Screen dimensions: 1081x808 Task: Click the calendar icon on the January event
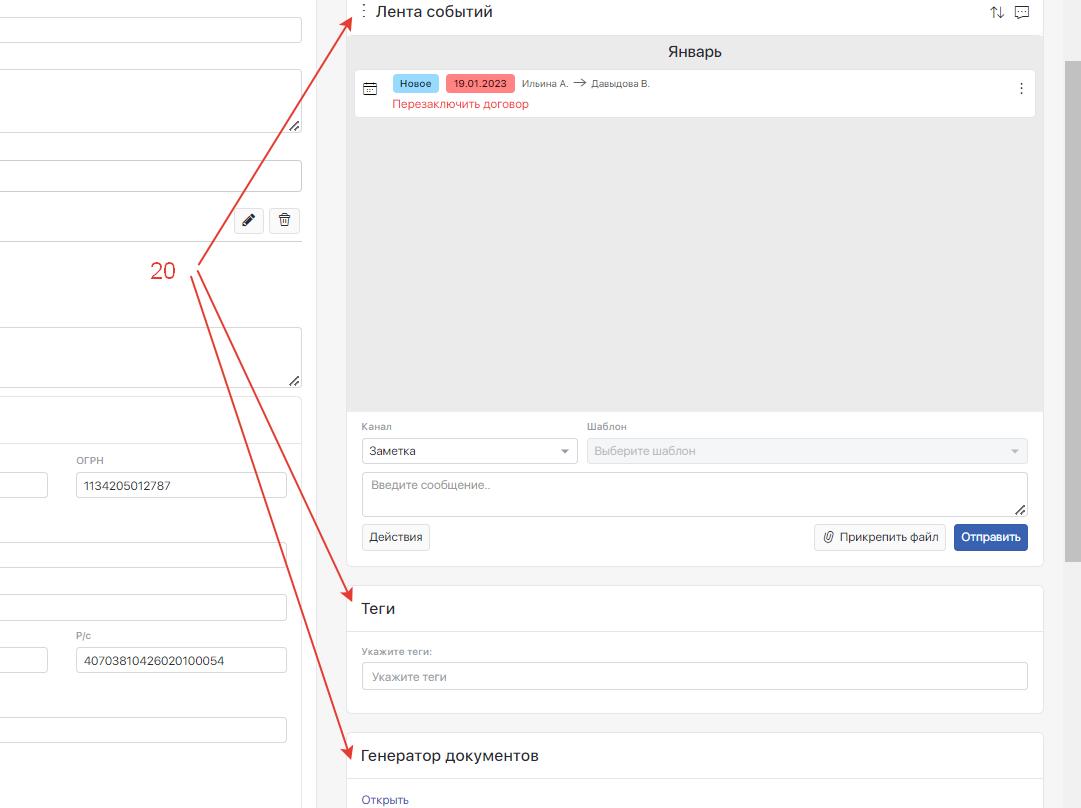(x=370, y=89)
